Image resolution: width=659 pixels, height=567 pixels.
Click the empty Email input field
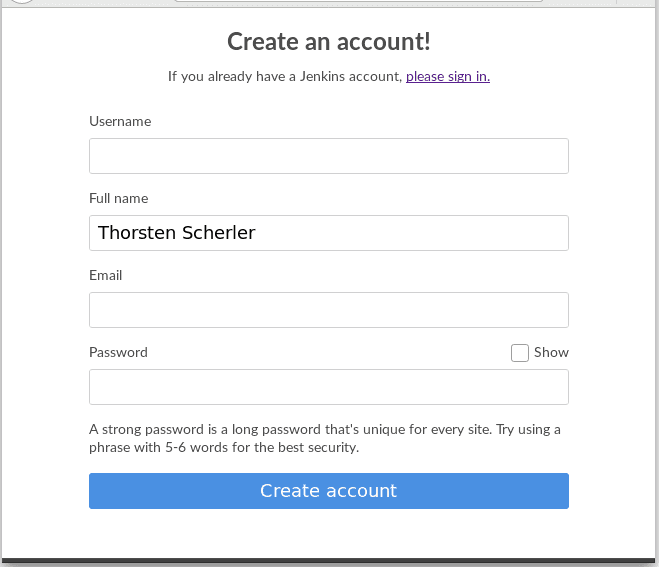tap(328, 310)
